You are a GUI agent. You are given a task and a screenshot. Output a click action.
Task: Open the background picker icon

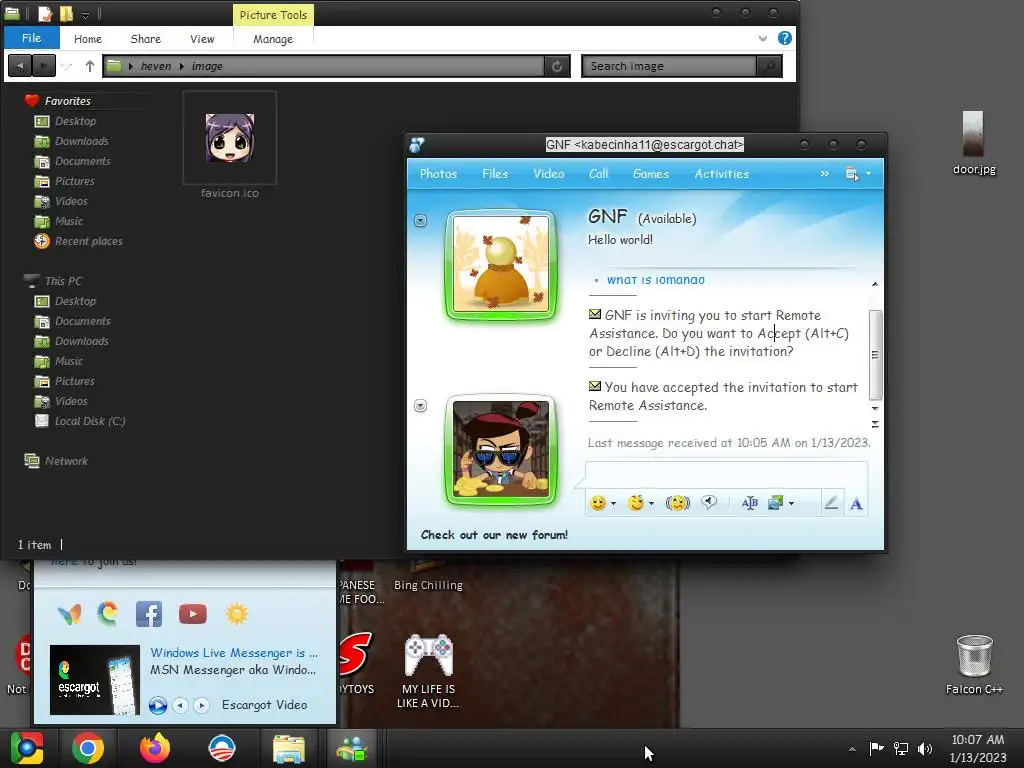click(775, 503)
